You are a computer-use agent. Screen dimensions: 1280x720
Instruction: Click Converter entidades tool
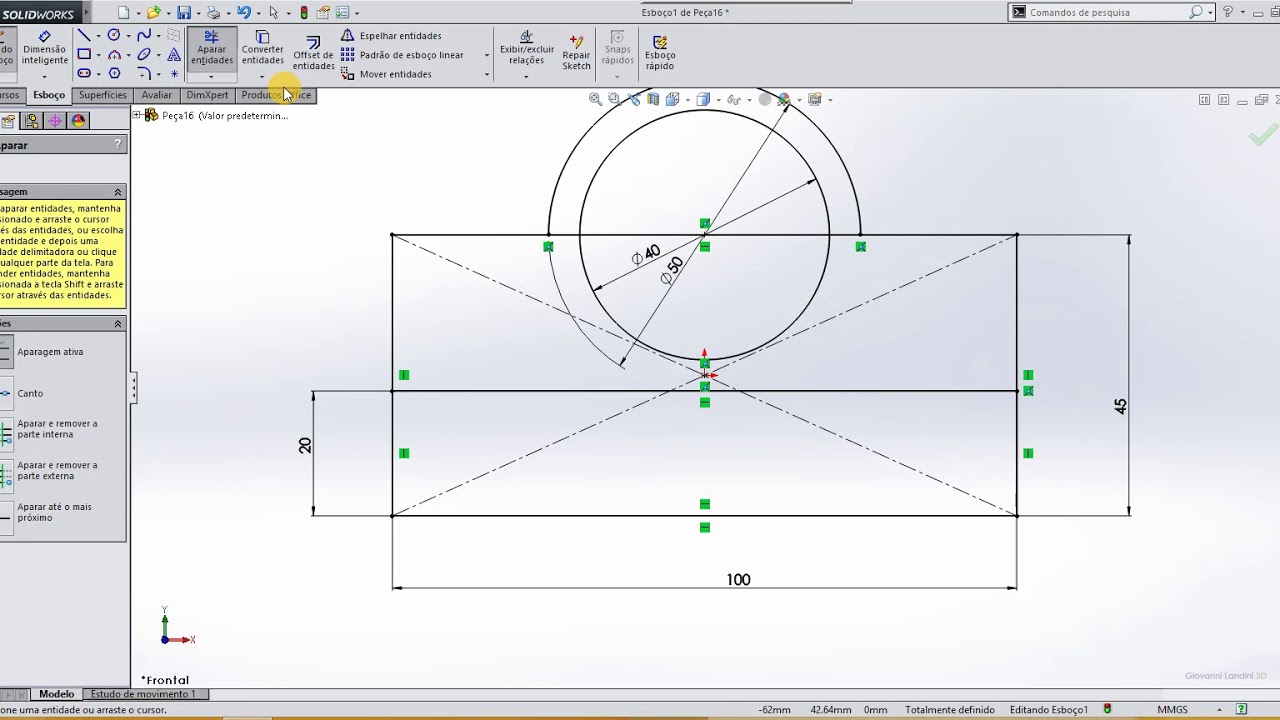click(x=262, y=48)
